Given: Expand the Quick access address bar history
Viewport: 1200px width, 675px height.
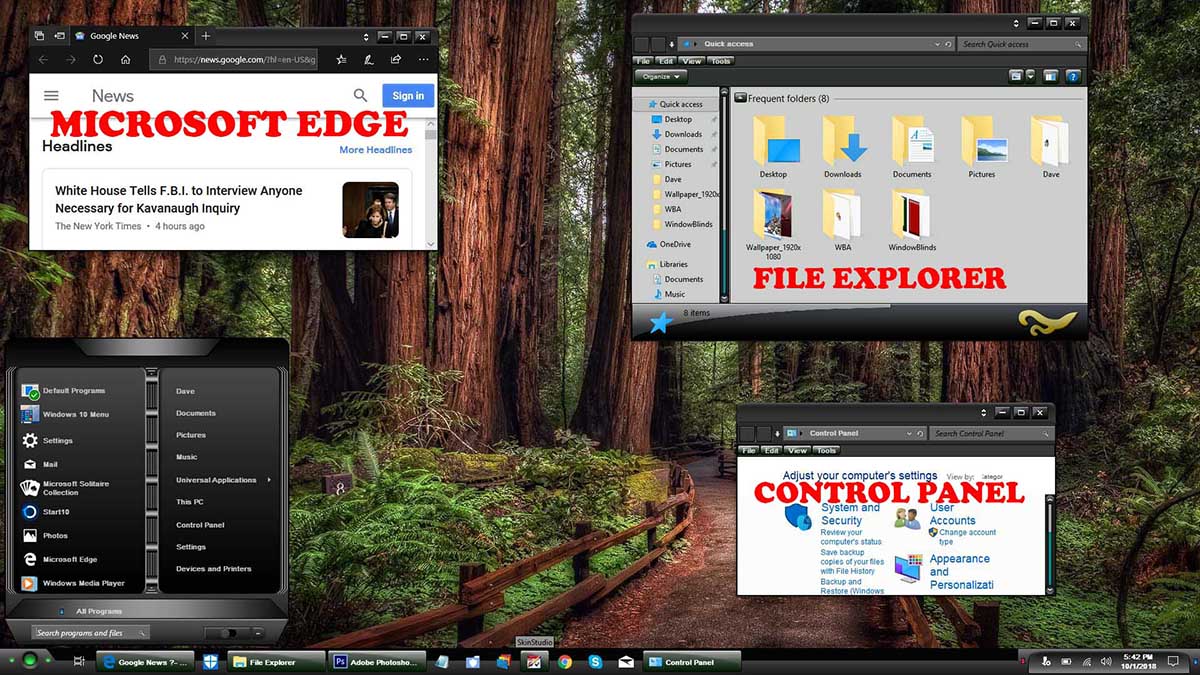Looking at the screenshot, I should (x=936, y=44).
